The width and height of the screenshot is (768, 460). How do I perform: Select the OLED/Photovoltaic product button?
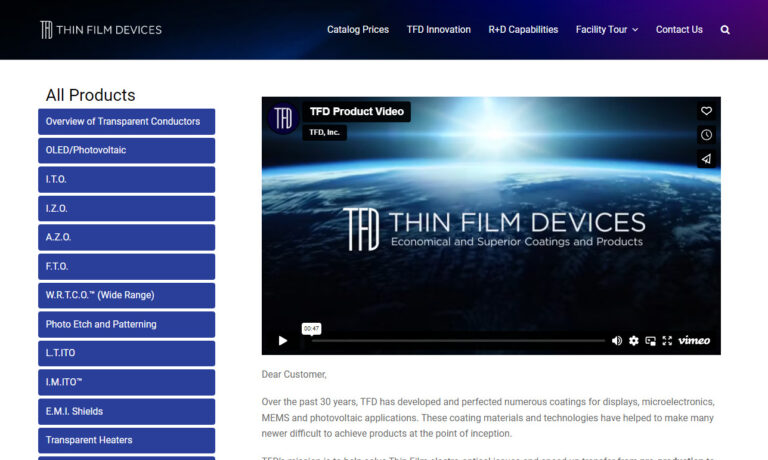coord(126,150)
